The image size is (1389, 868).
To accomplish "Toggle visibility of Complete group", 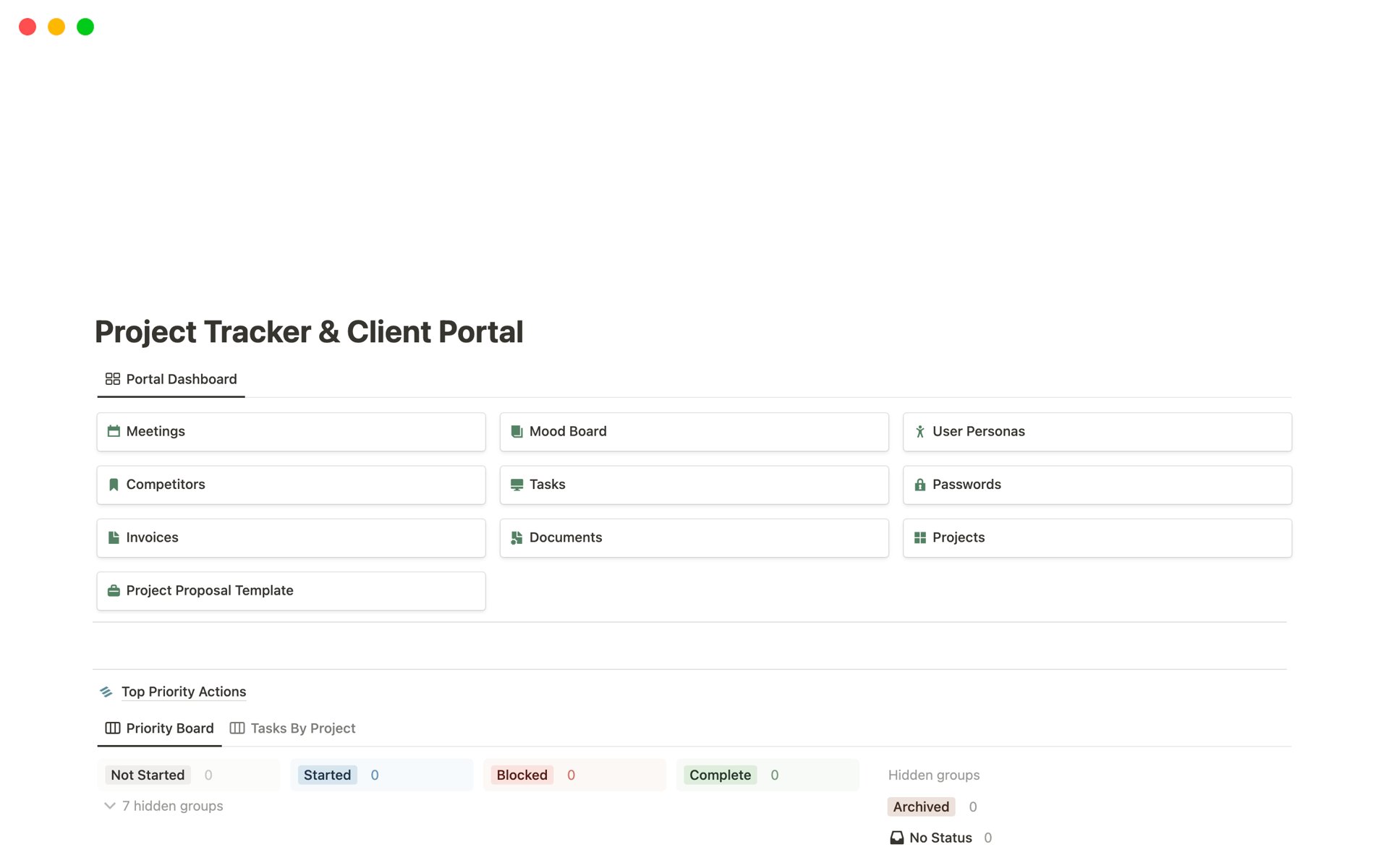I will (719, 774).
